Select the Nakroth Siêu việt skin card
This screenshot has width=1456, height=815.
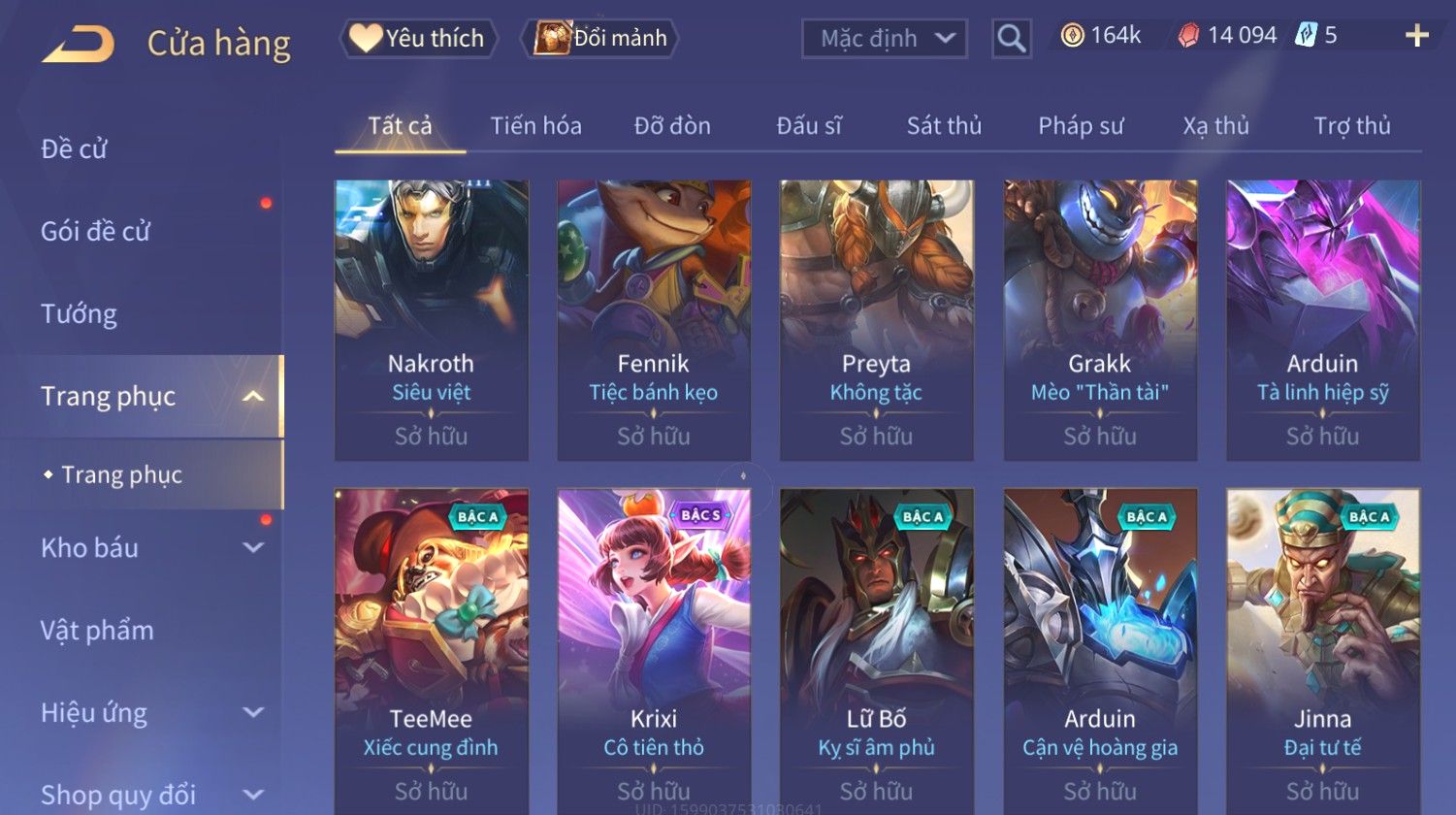[432, 320]
